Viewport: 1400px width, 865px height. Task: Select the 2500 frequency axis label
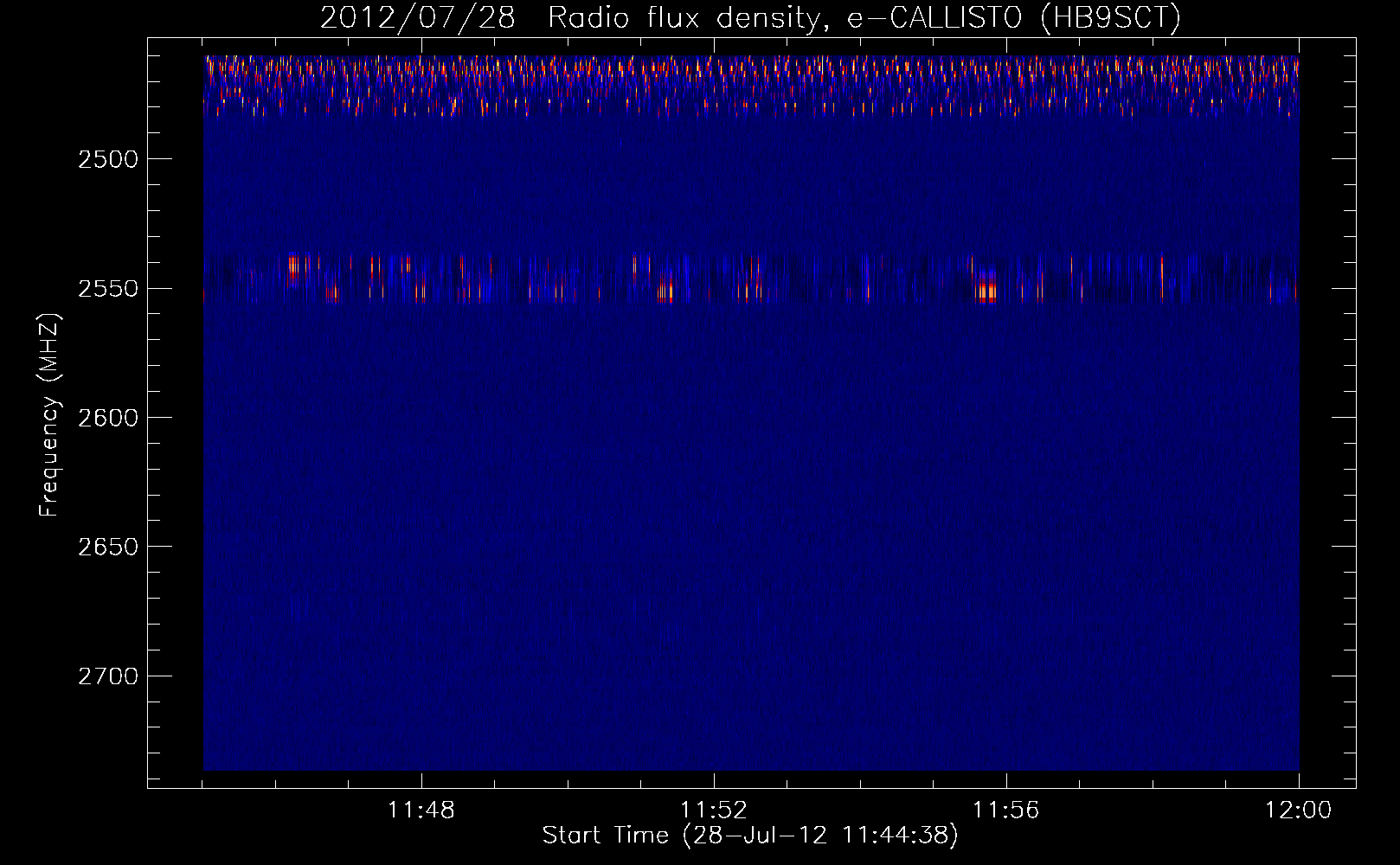coord(108,159)
